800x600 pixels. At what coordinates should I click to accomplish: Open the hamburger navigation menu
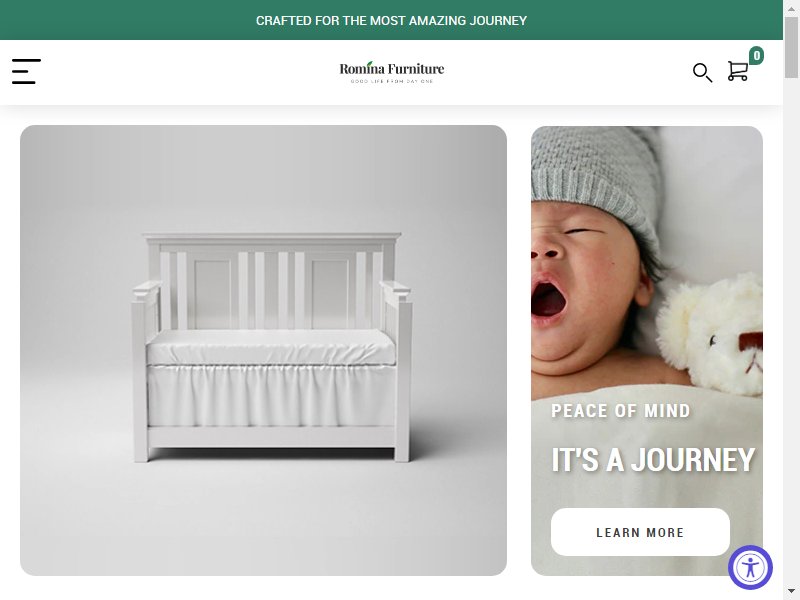(x=26, y=71)
